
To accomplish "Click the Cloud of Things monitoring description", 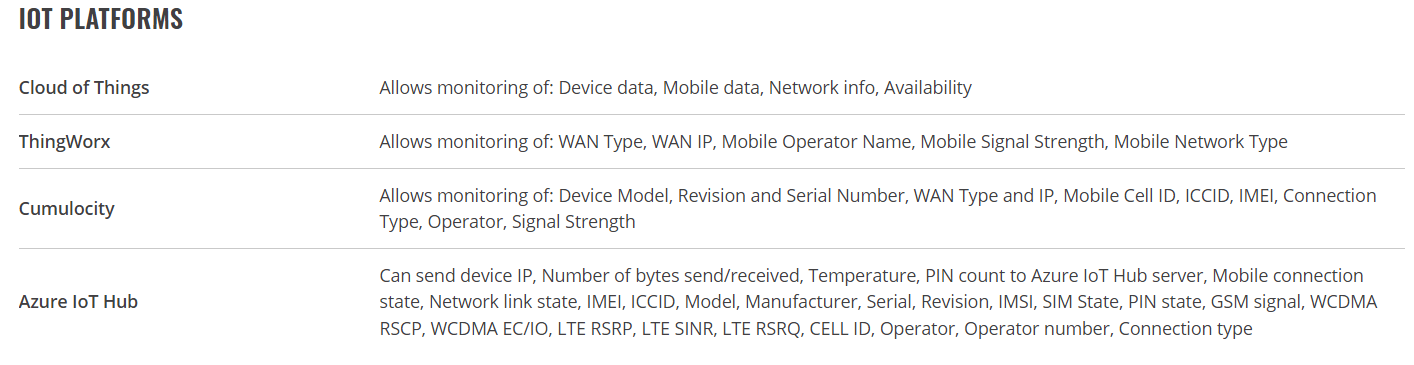I will (676, 87).
